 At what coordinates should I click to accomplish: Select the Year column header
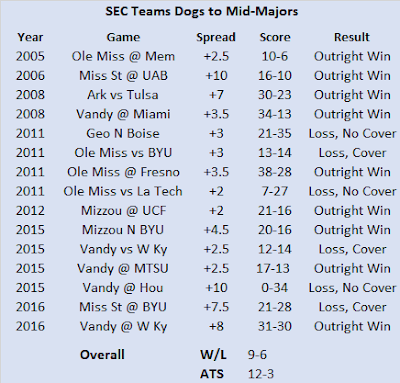click(x=30, y=37)
